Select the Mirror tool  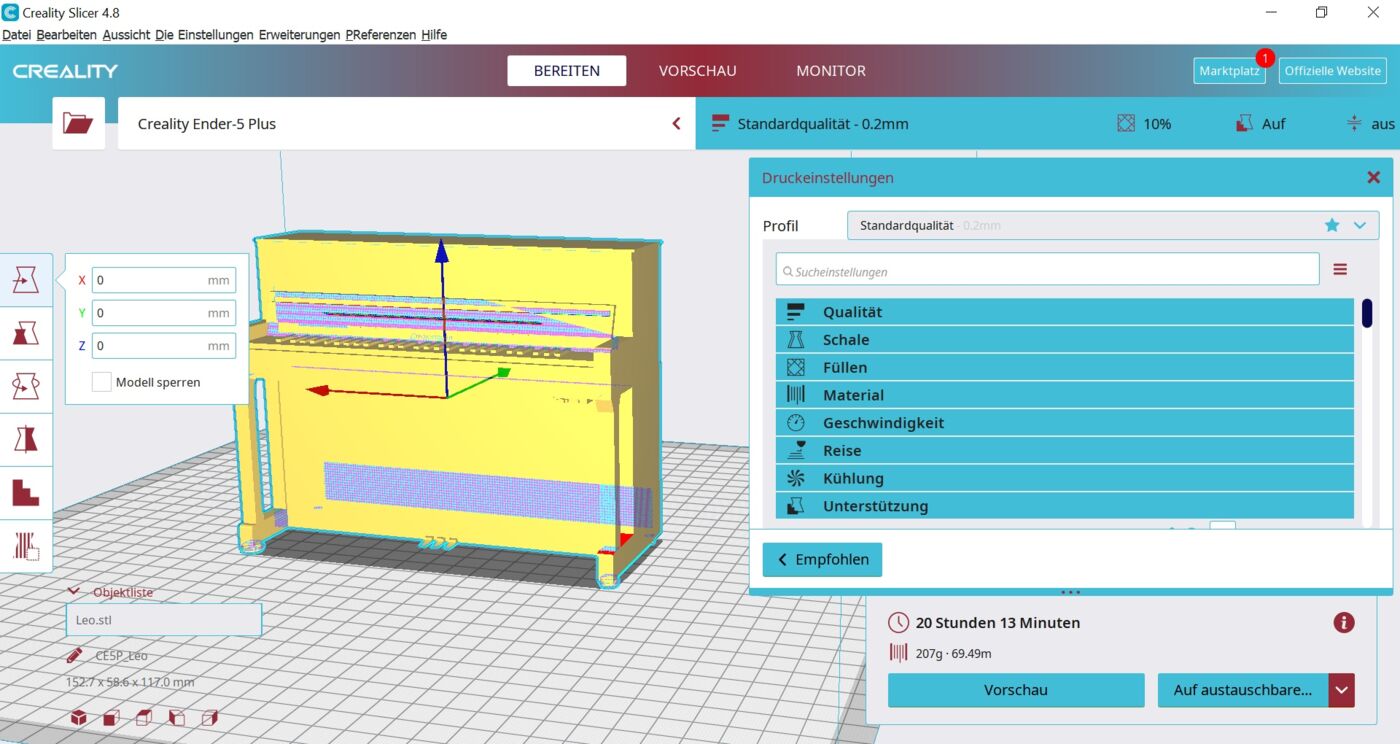26,439
